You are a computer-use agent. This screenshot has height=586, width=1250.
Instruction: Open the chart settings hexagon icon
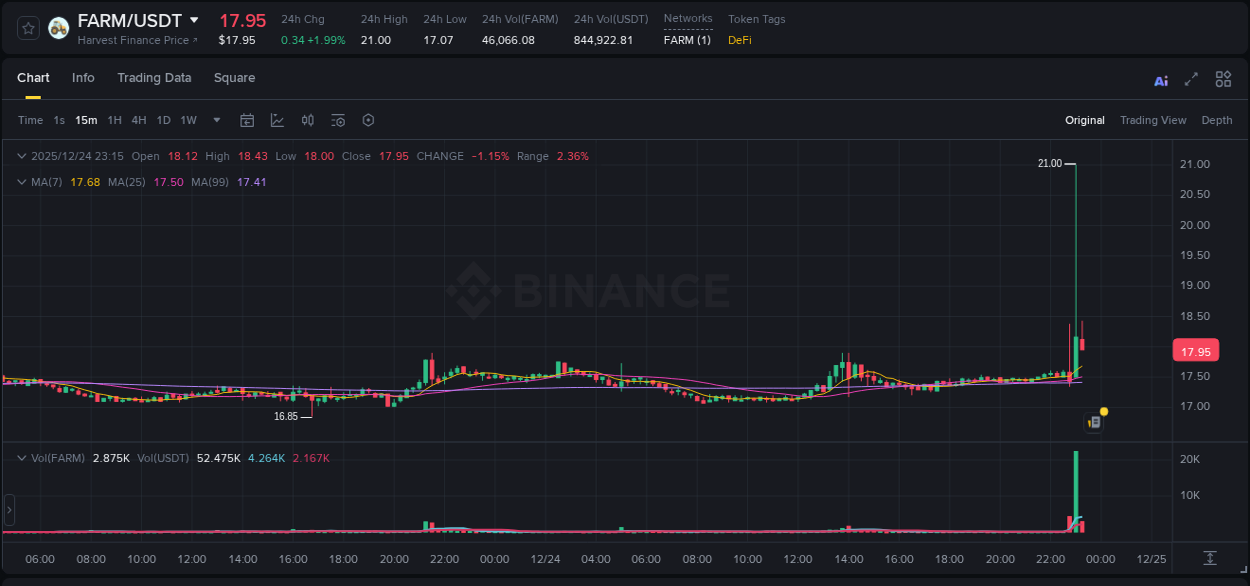coord(367,120)
